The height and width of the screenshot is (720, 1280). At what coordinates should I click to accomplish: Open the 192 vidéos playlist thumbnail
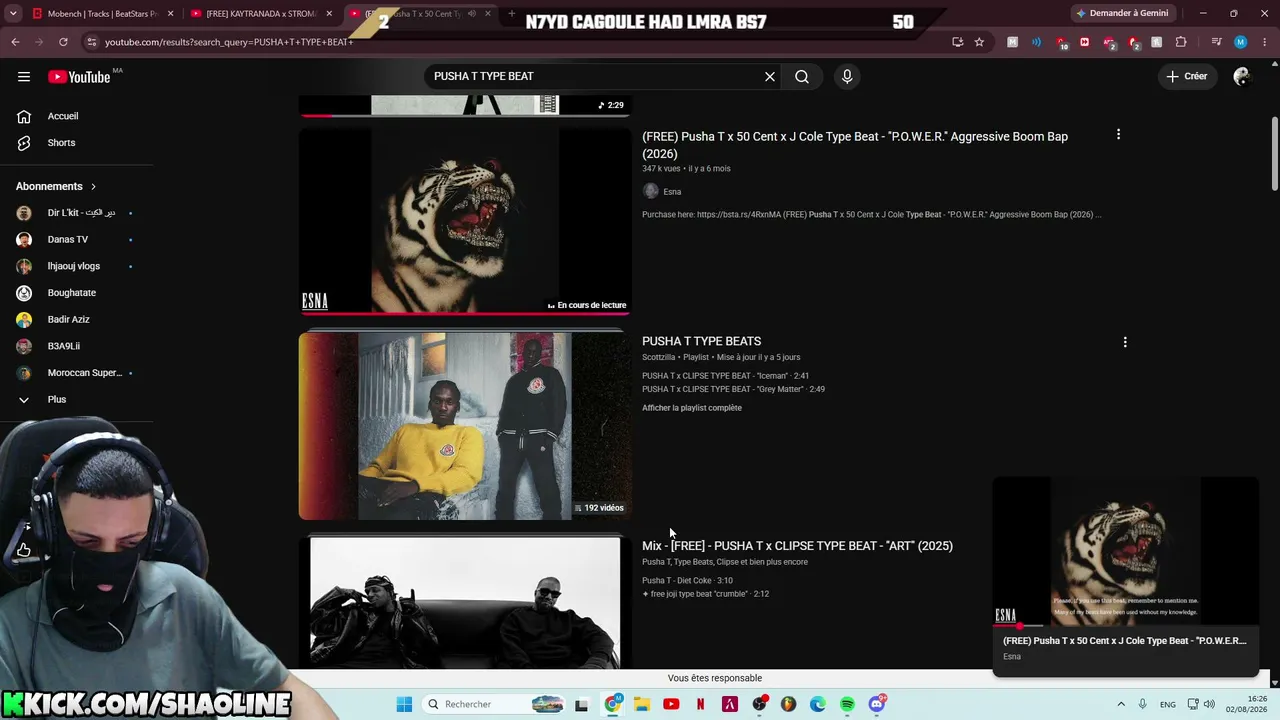pos(465,426)
